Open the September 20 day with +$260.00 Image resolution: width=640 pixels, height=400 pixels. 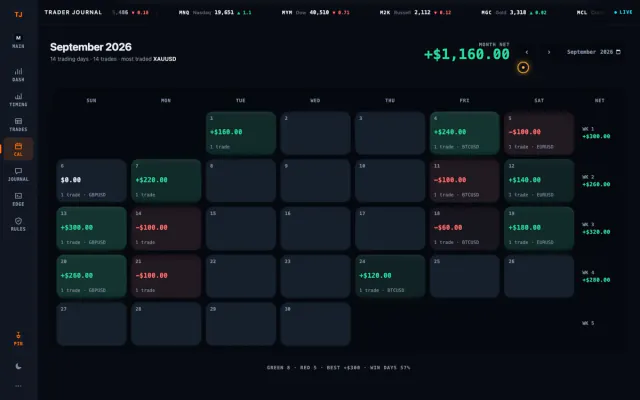(x=91, y=276)
